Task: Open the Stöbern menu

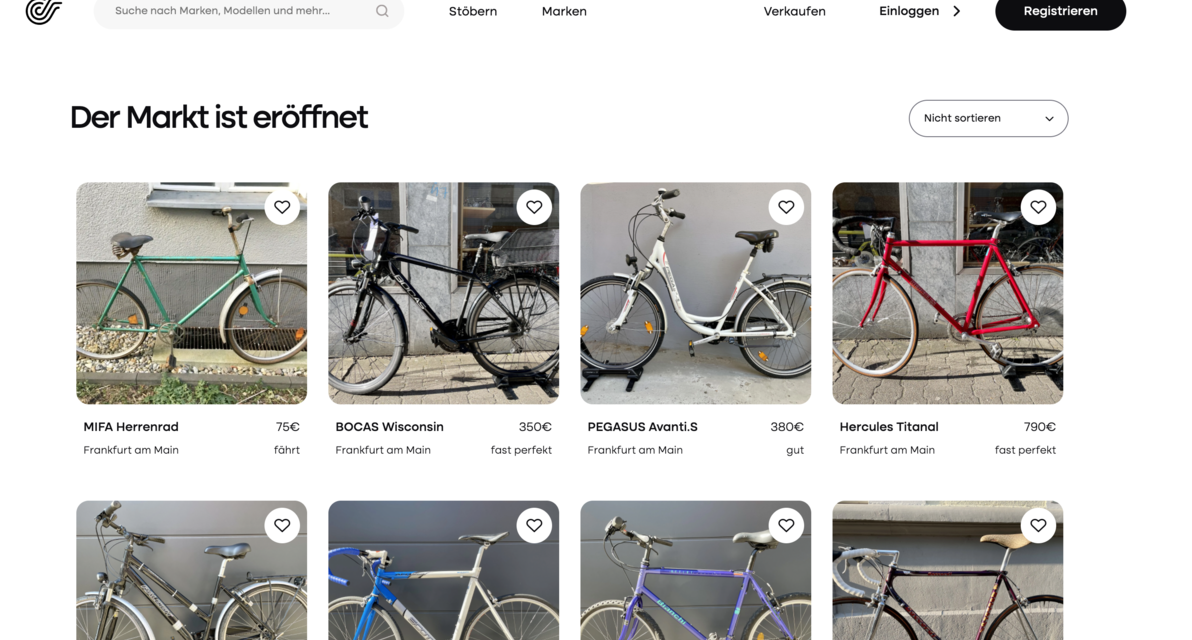Action: coord(473,12)
